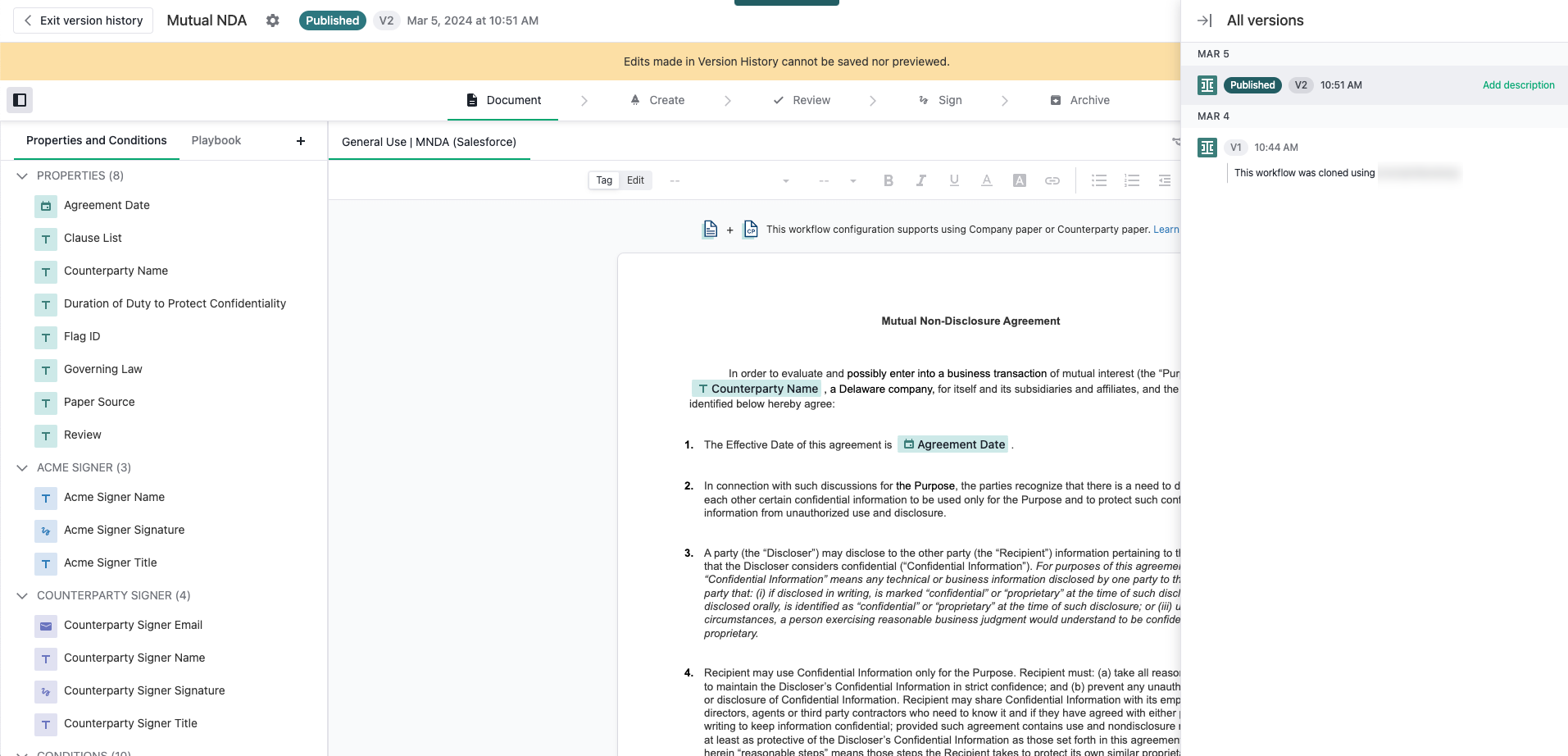1568x756 pixels.
Task: Click the Acme Signer Signature icon
Action: (46, 531)
